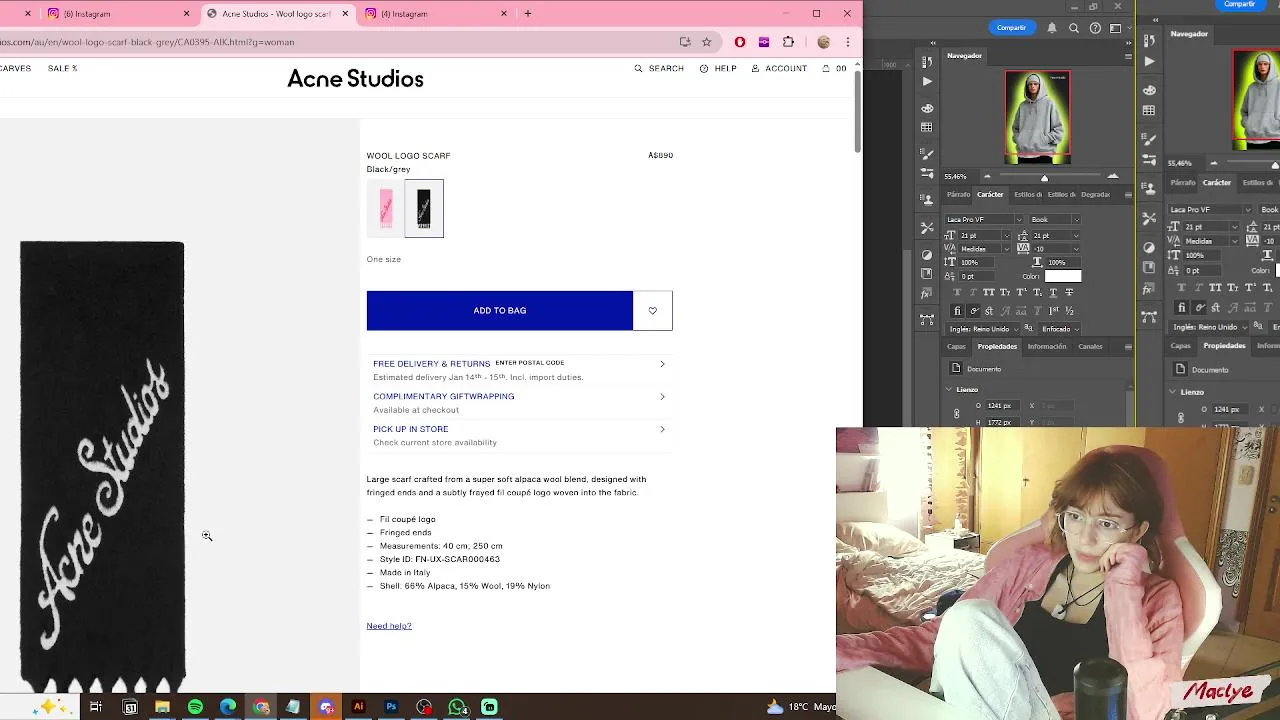1280x720 pixels.
Task: Open Microsoft Edge from the taskbar
Action: click(228, 707)
